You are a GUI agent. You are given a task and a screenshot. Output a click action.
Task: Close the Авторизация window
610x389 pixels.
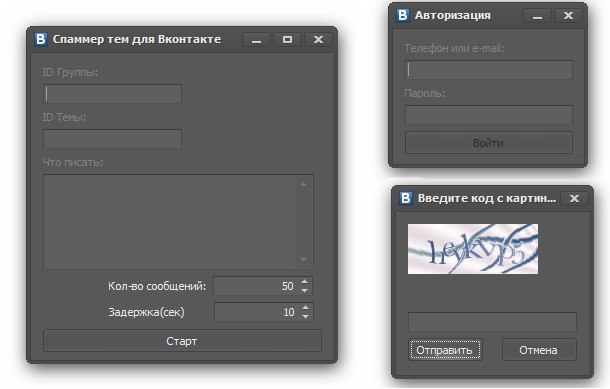(568, 16)
